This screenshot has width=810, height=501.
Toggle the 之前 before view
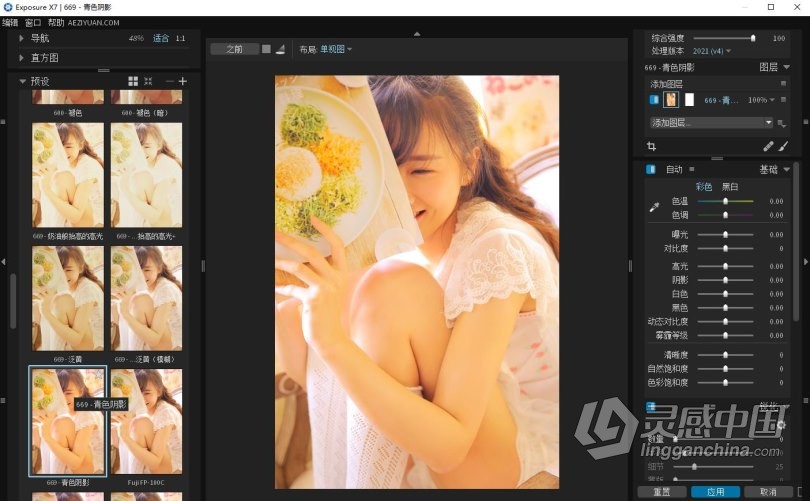[x=234, y=49]
